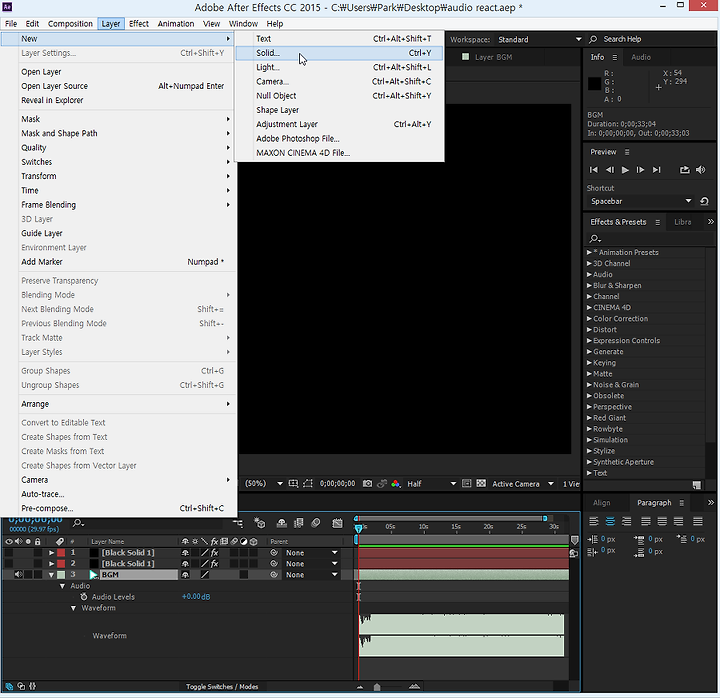
Task: Jump to last frame in Preview panel
Action: (657, 170)
